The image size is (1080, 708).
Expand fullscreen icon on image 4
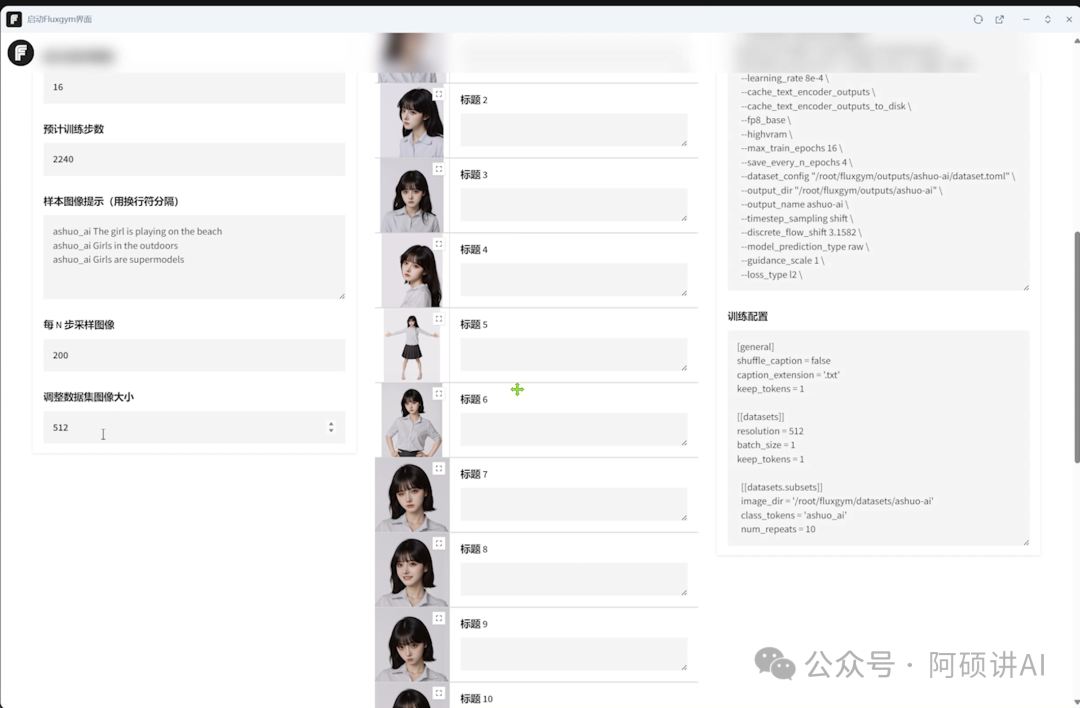pyautogui.click(x=439, y=244)
